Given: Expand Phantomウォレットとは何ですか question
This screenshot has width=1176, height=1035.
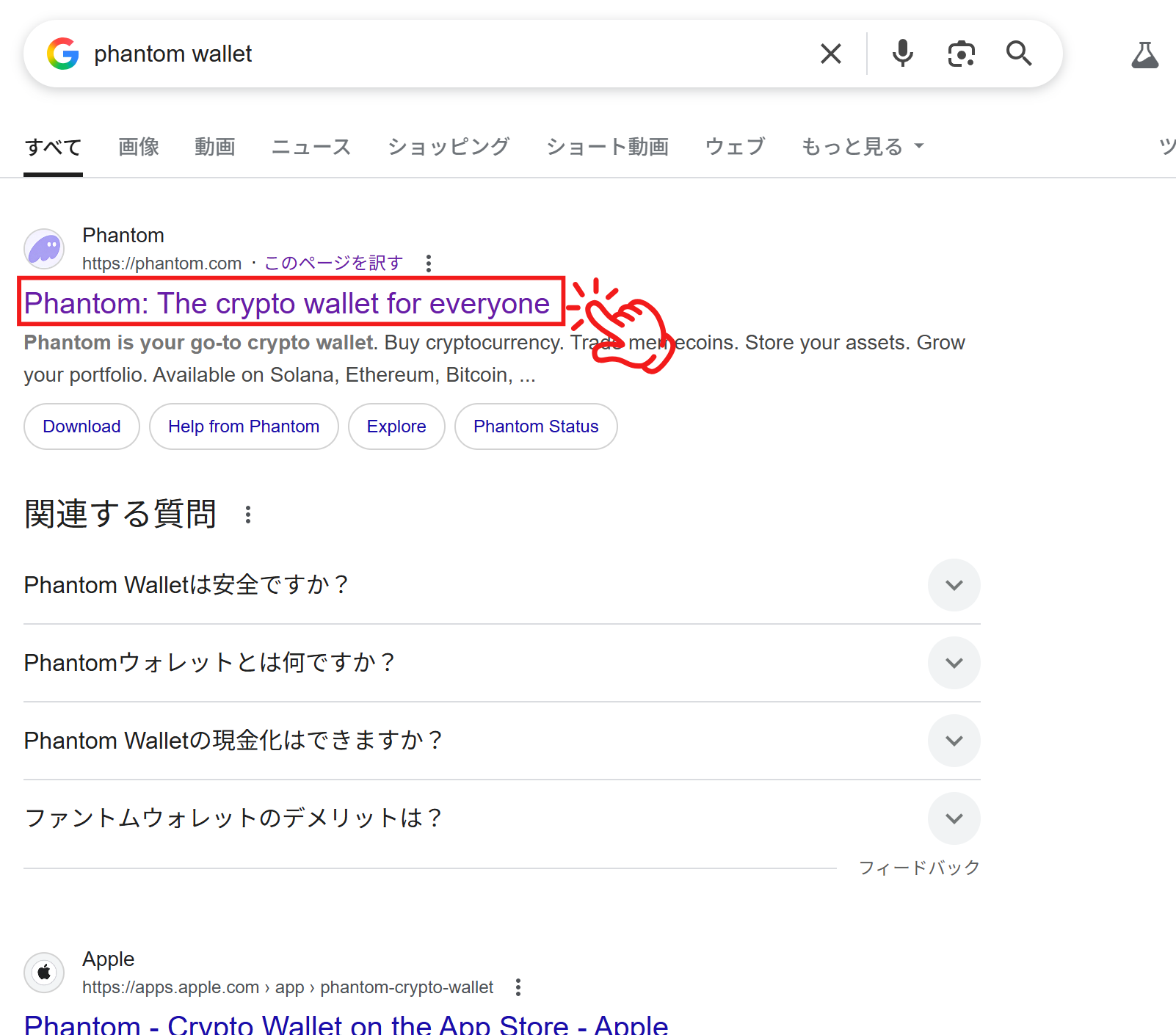Looking at the screenshot, I should 502,663.
